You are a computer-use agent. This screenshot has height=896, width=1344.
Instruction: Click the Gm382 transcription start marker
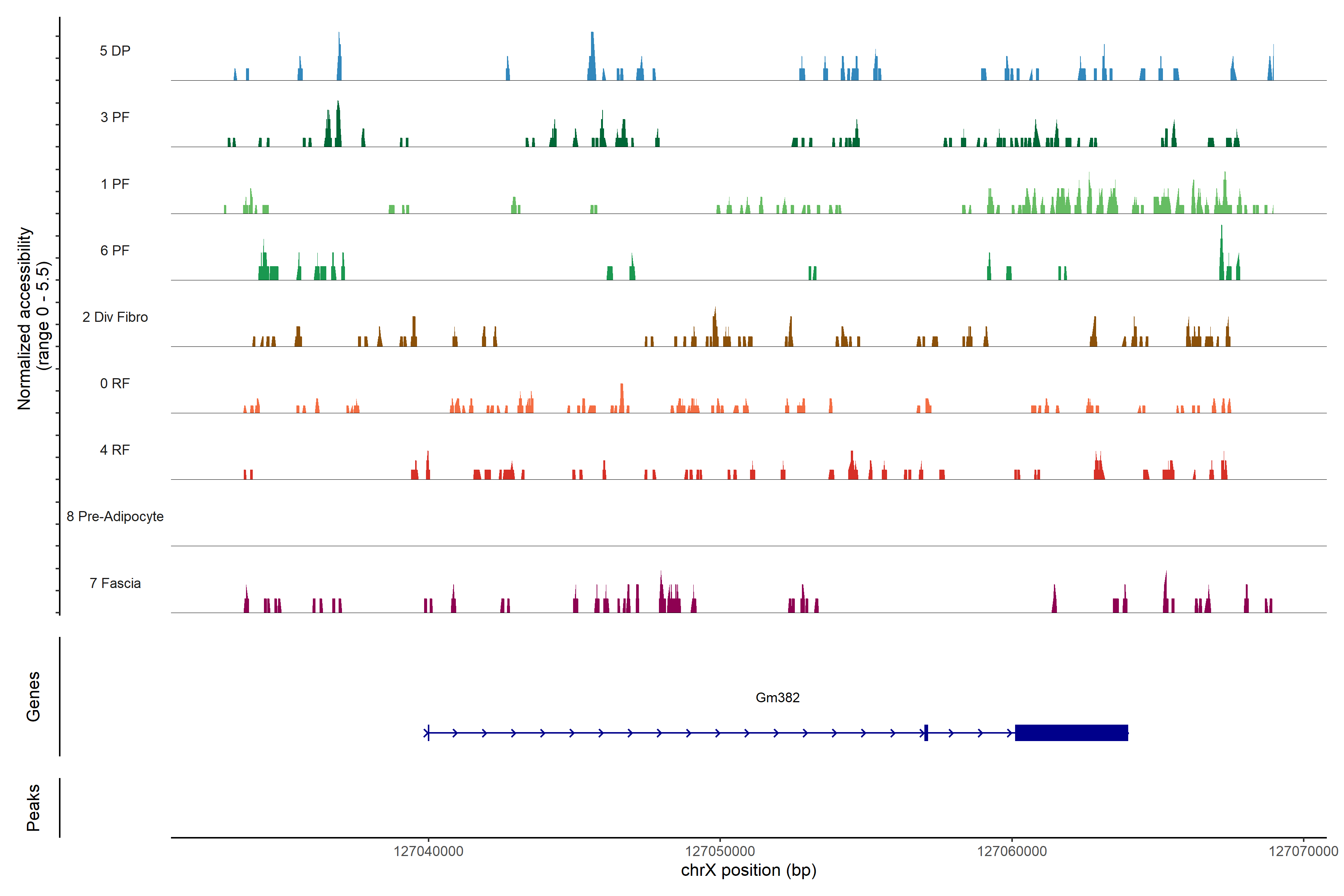(x=428, y=732)
